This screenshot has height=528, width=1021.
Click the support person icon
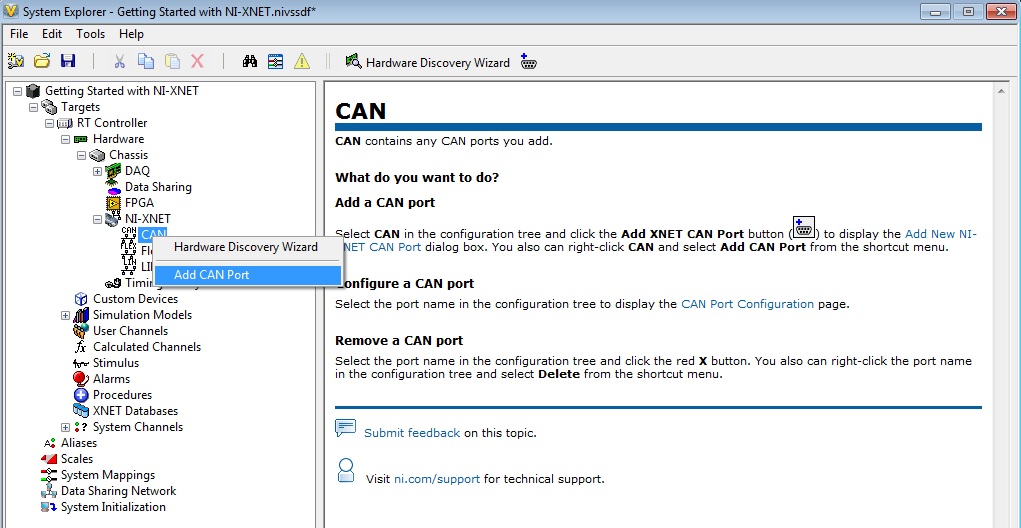346,470
